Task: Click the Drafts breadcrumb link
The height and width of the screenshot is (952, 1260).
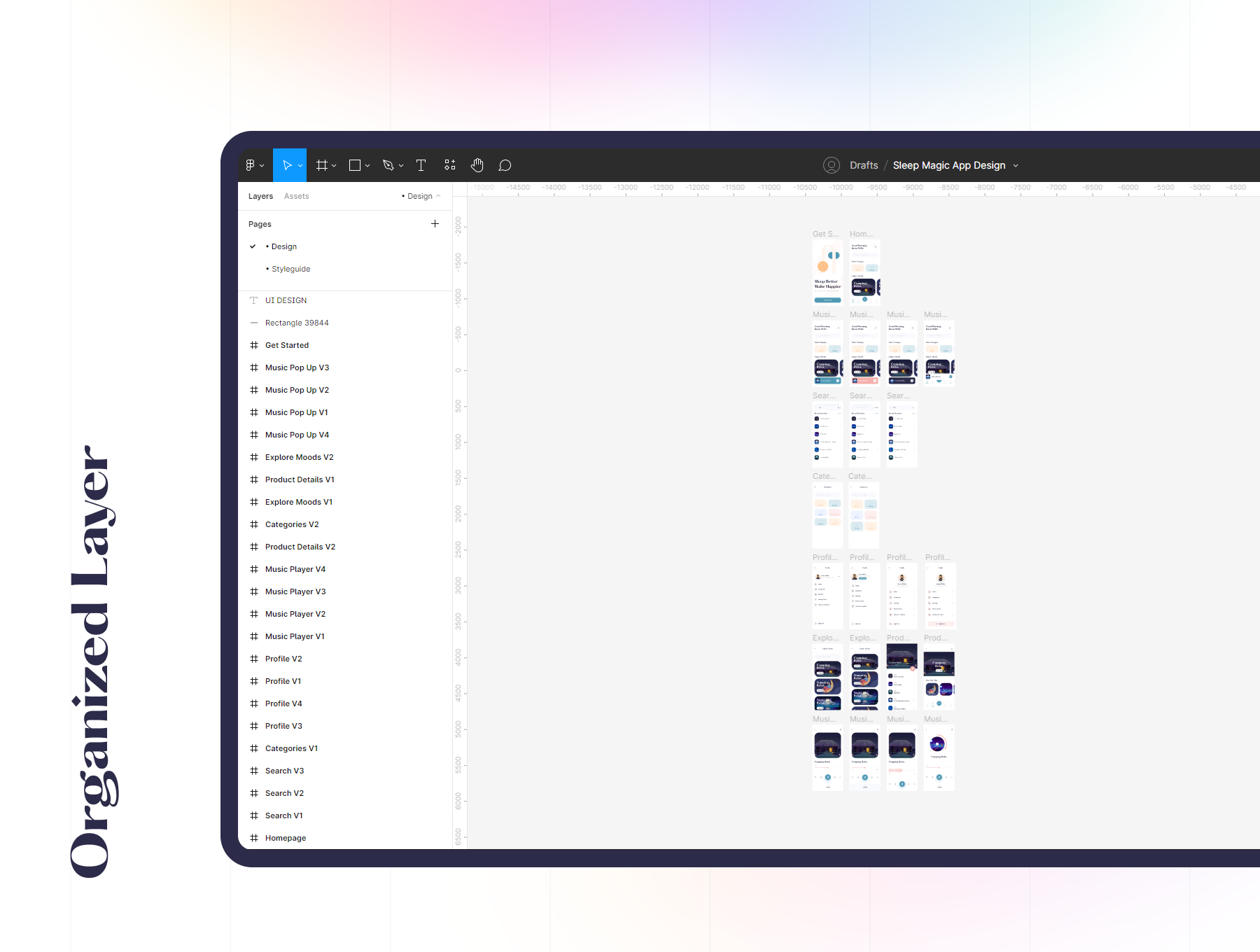Action: [863, 165]
